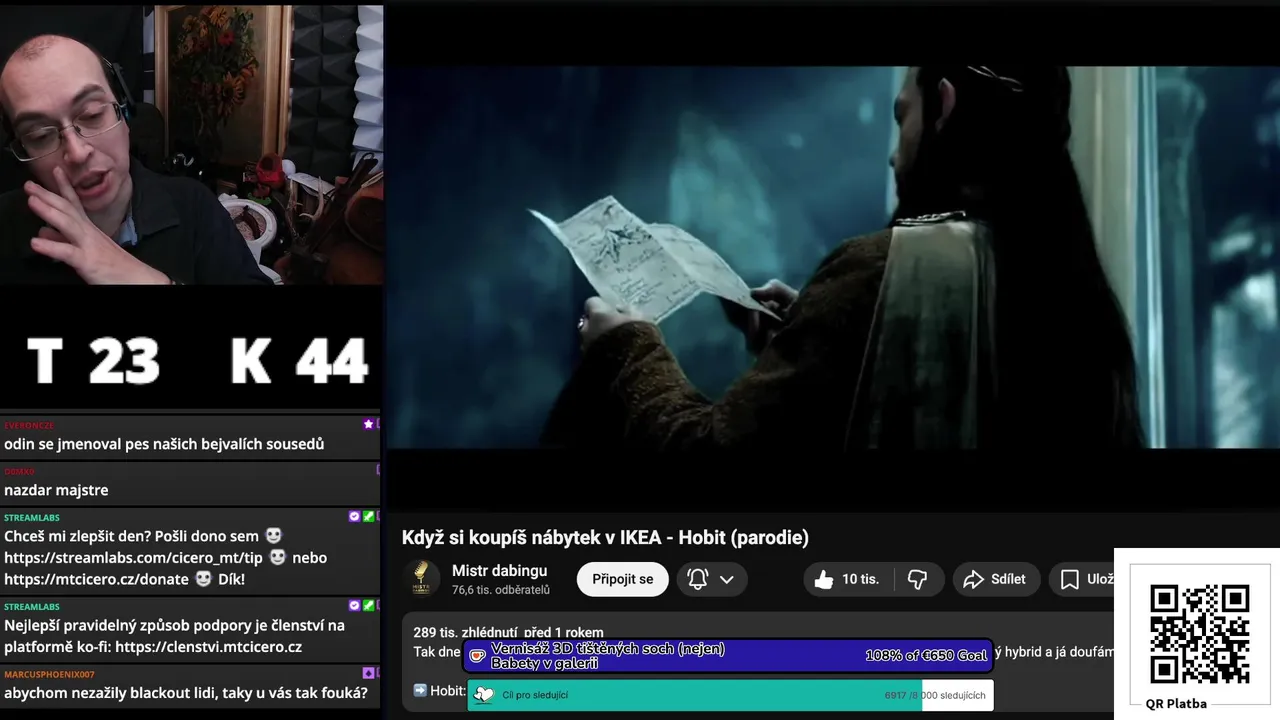This screenshot has width=1280, height=720.
Task: Open the clenstvi.mtcicero.cz link
Action: [x=208, y=647]
